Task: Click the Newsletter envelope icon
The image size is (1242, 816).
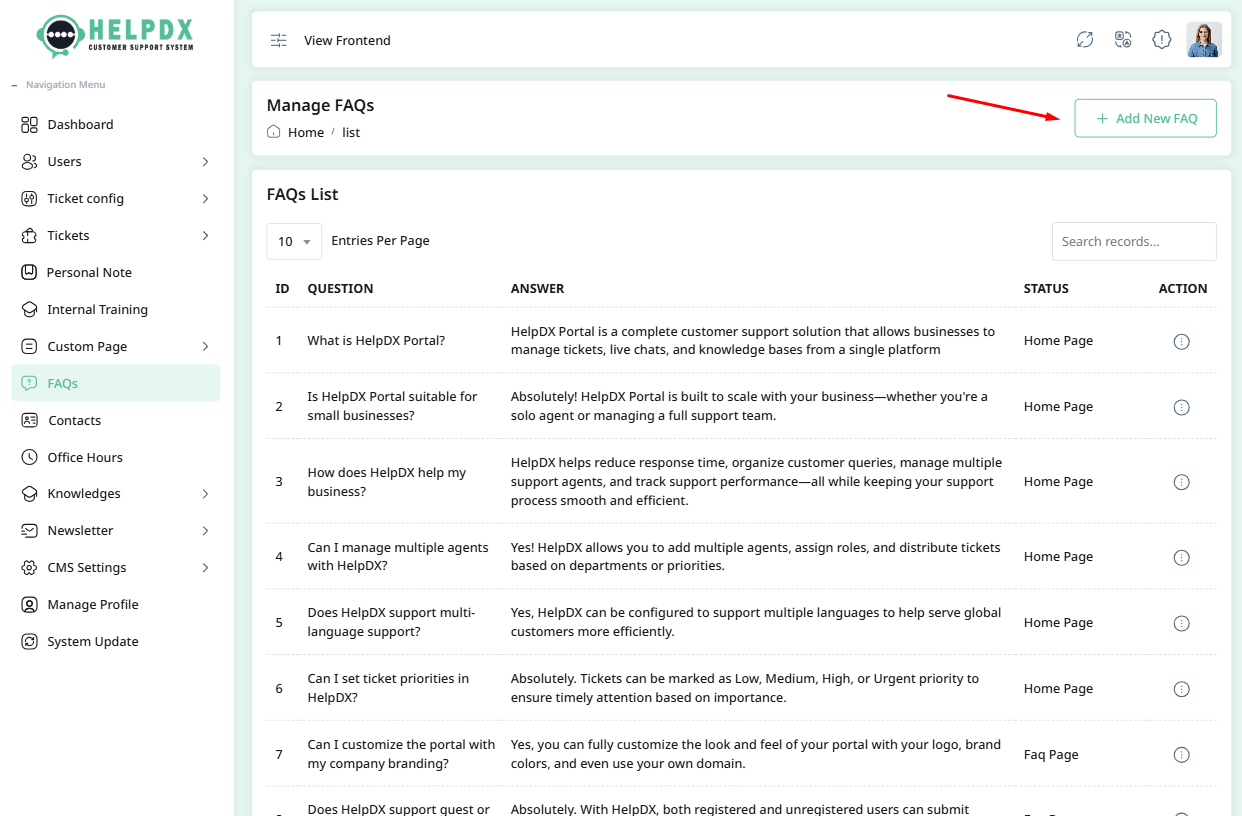Action: [x=29, y=531]
